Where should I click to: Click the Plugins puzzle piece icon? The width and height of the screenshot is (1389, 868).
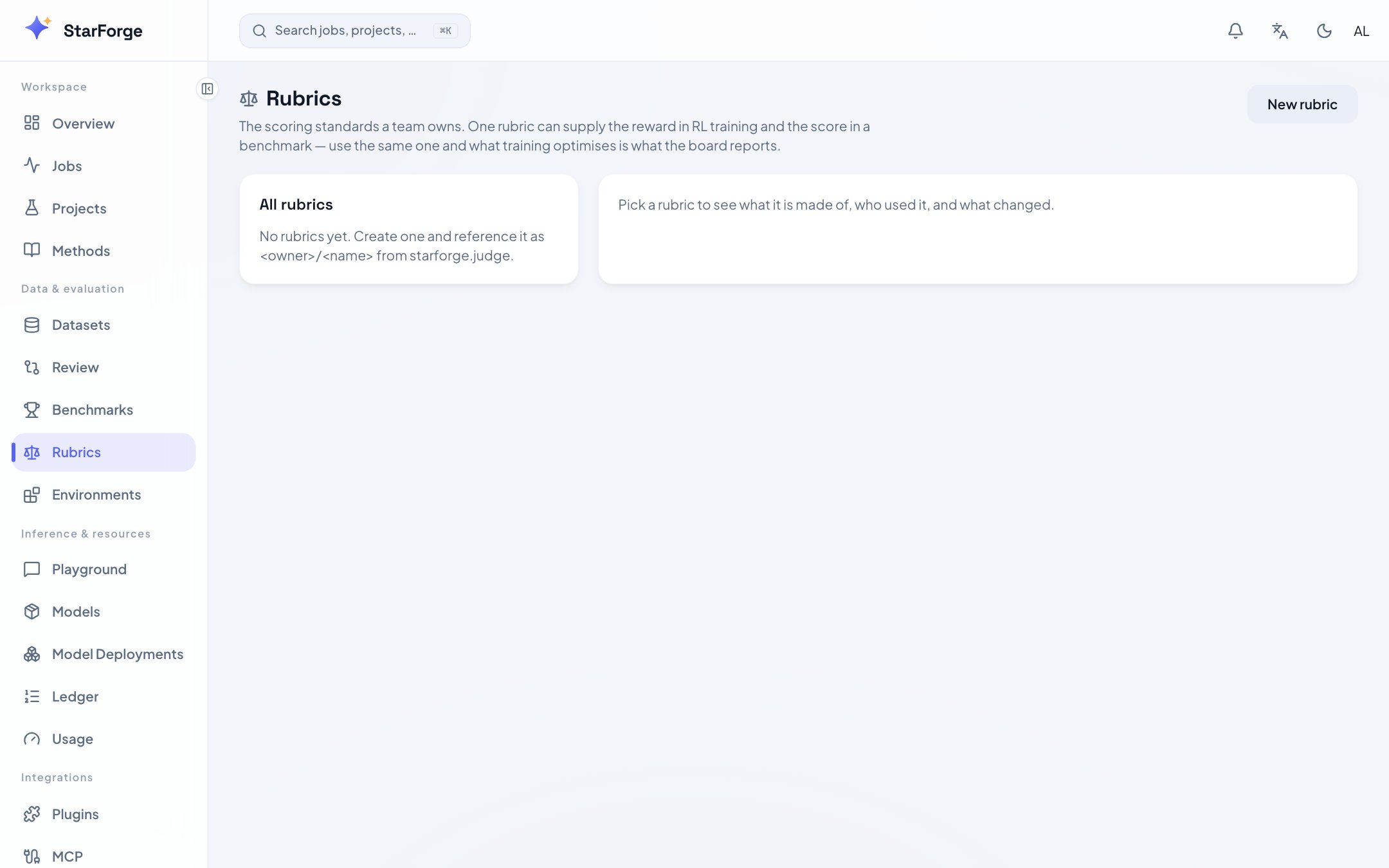(x=32, y=814)
